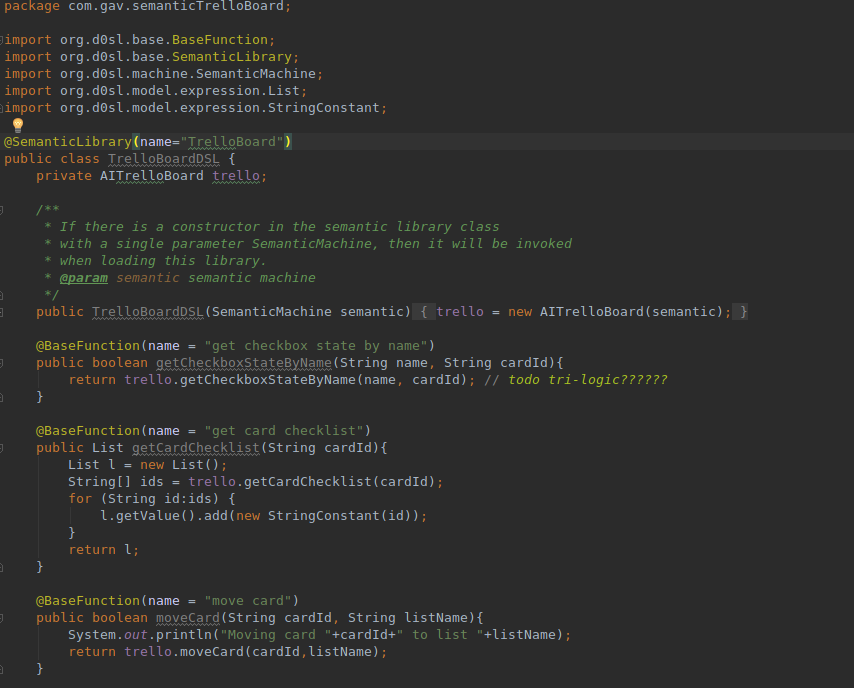This screenshot has width=854, height=688.
Task: Collapse the Javadoc comment fold marker
Action: pyautogui.click(x=2, y=210)
